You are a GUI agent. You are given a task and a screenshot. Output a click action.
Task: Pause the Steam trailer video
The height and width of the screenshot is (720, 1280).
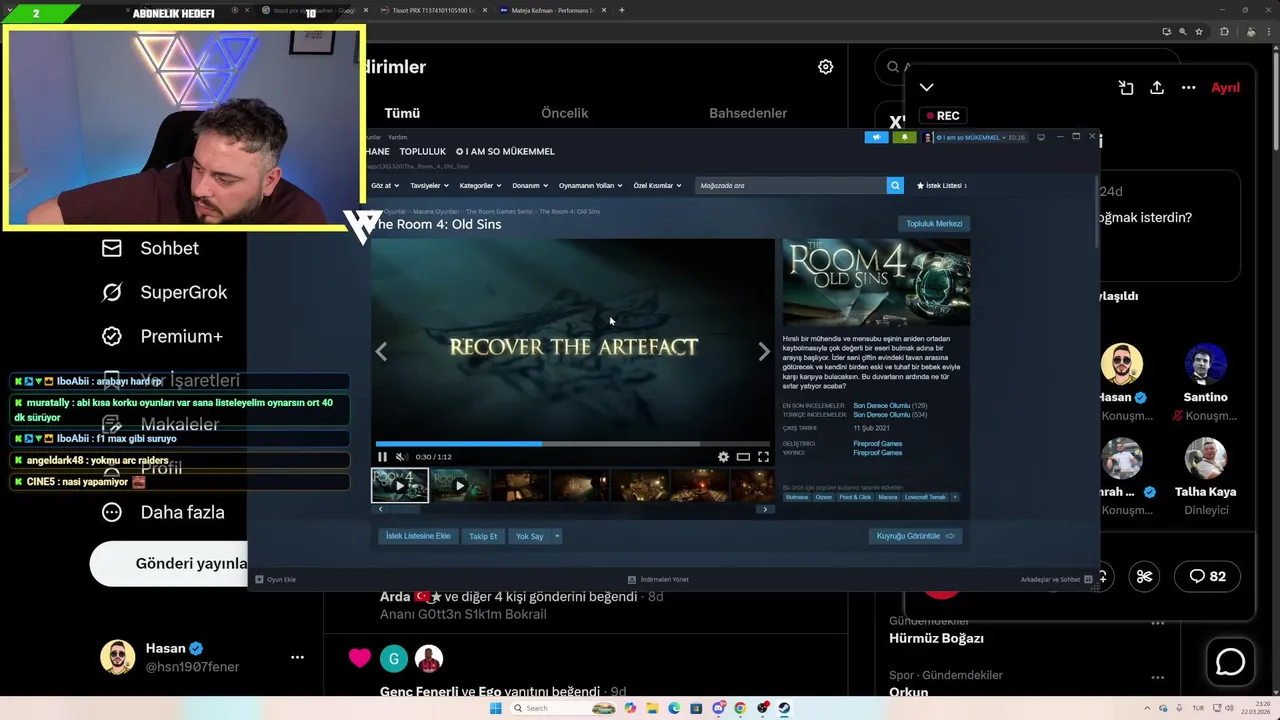tap(382, 457)
